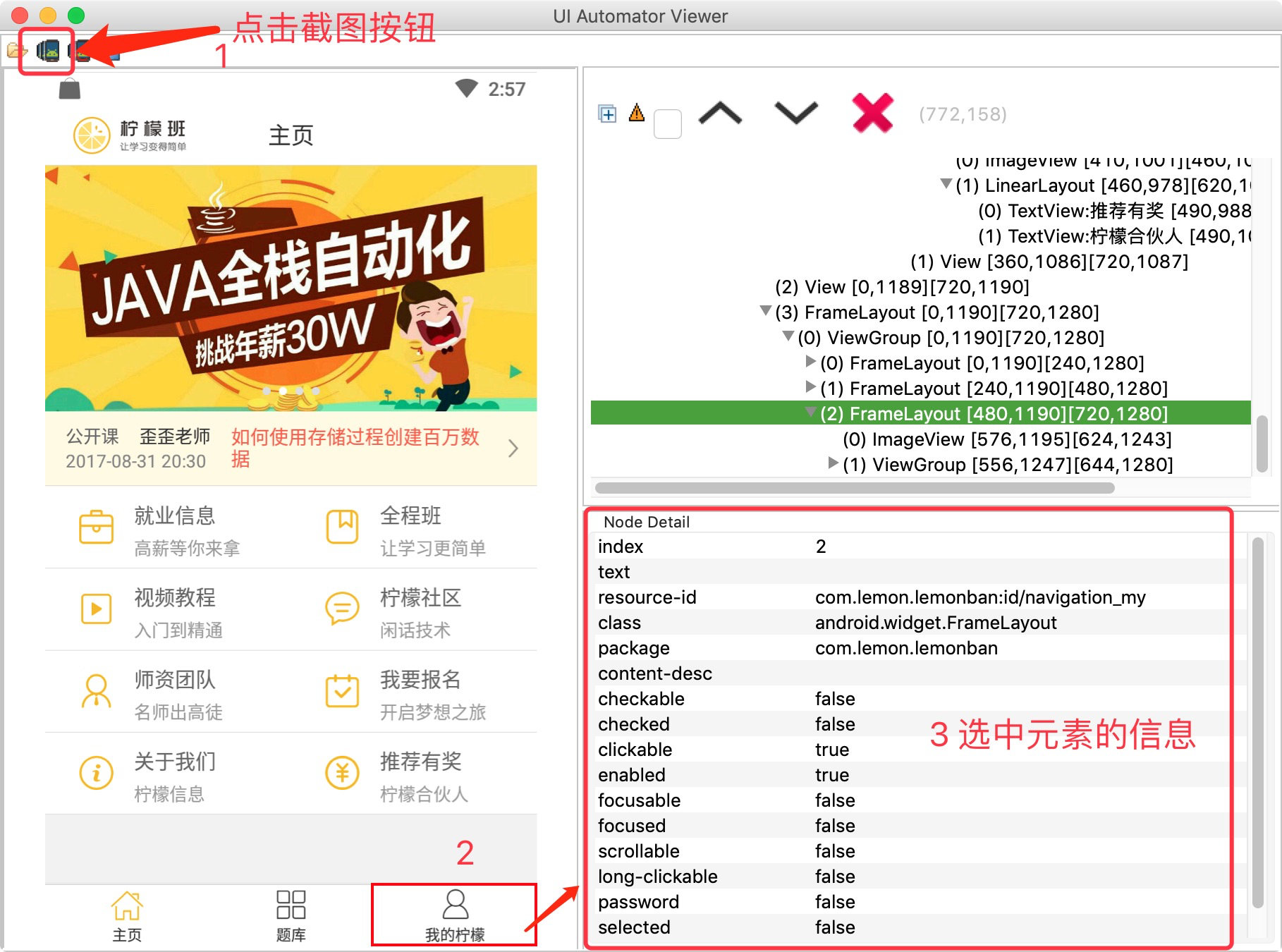Click the resource-id value com.lemon.lemonban:id/navigation_my
Image resolution: width=1282 pixels, height=952 pixels.
tap(980, 597)
